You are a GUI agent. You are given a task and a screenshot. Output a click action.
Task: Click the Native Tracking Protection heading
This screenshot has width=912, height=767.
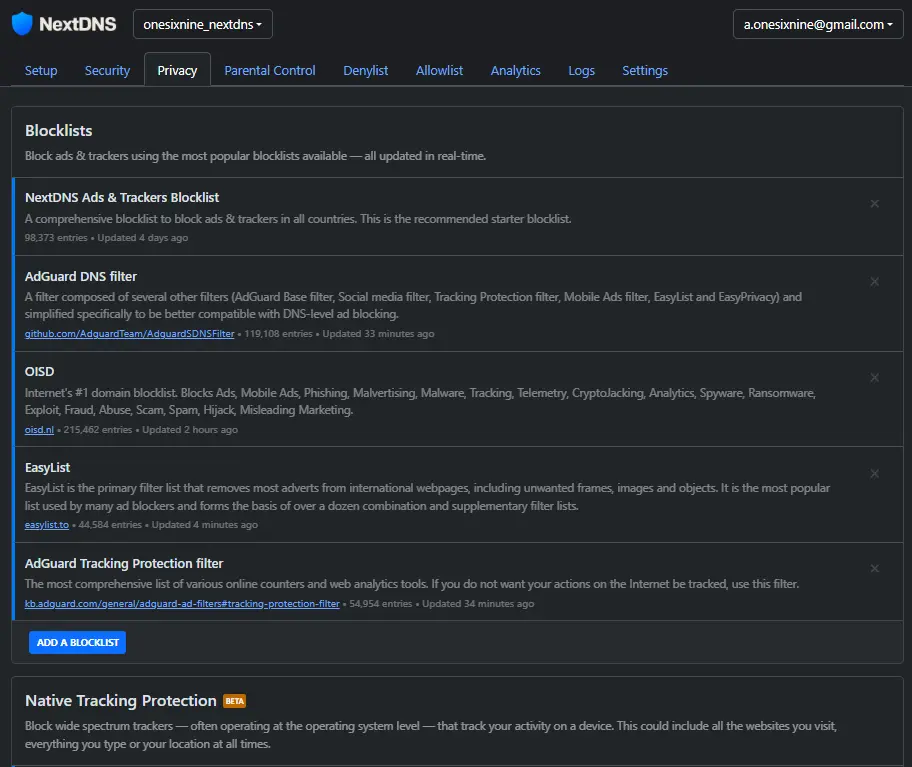click(120, 701)
